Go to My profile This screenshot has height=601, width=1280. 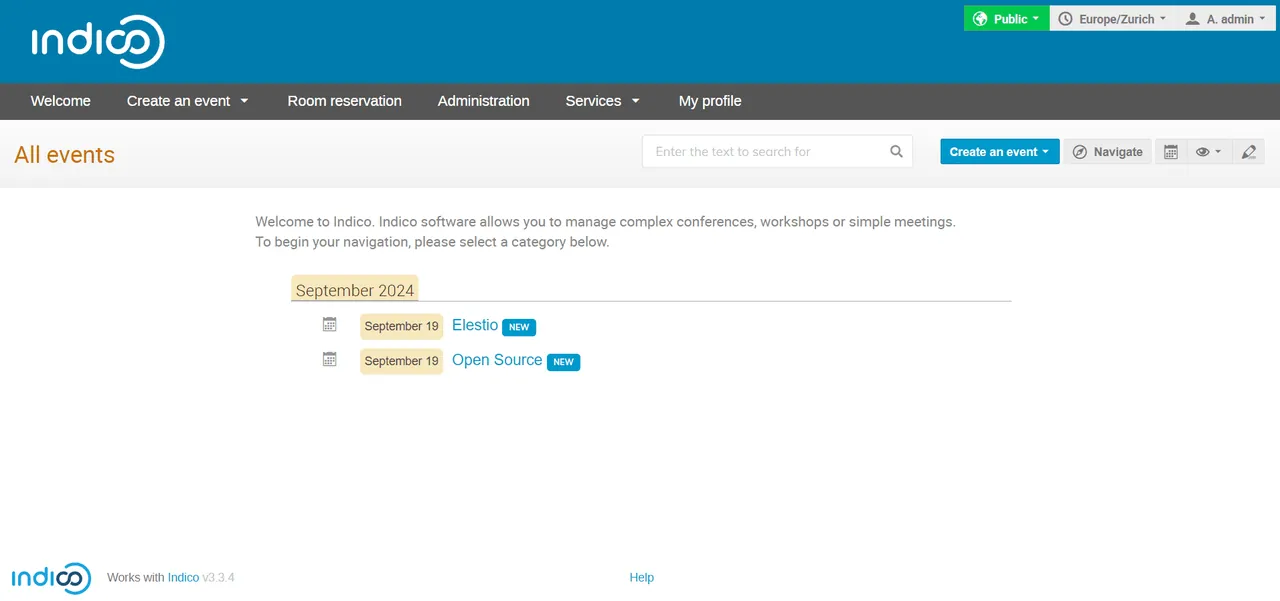(710, 101)
